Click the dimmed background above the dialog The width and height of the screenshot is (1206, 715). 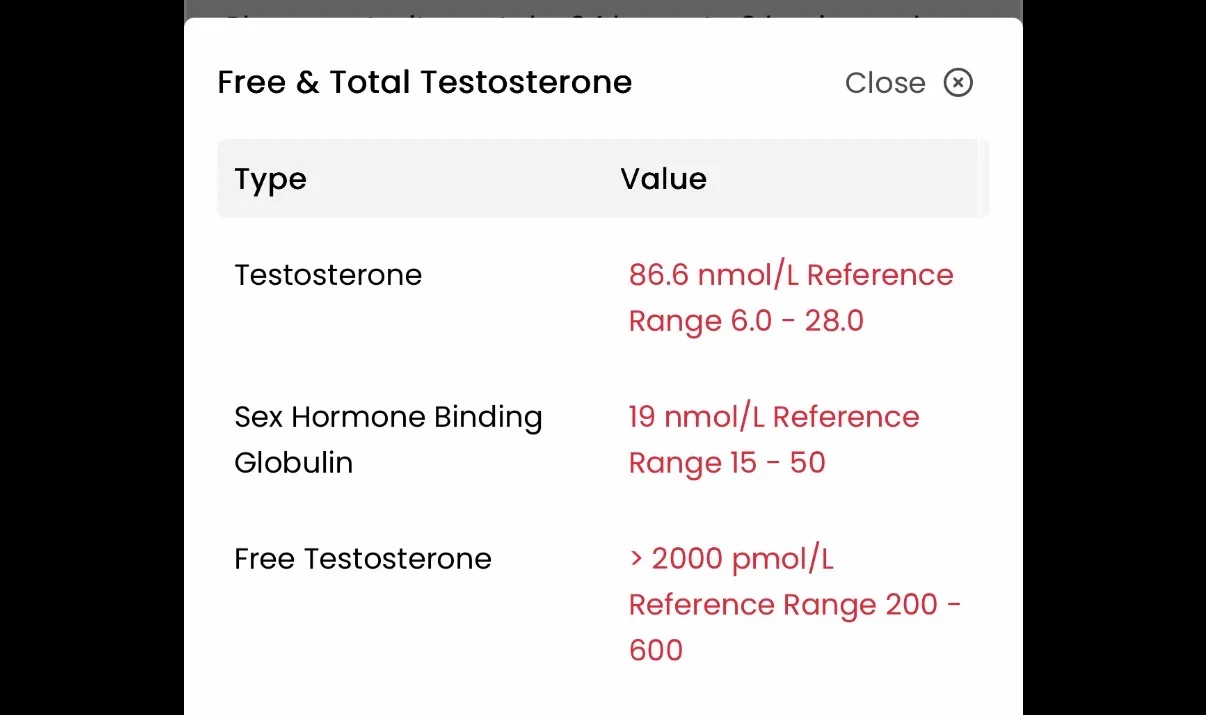click(603, 8)
